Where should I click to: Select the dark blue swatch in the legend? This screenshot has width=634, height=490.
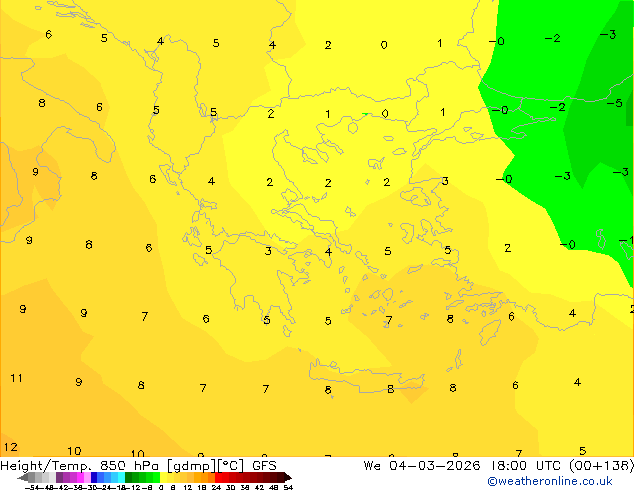click(x=94, y=477)
